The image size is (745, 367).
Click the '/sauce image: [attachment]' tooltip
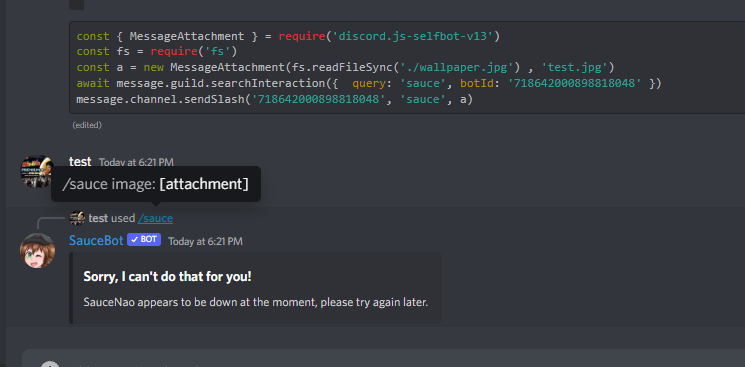pyautogui.click(x=156, y=184)
